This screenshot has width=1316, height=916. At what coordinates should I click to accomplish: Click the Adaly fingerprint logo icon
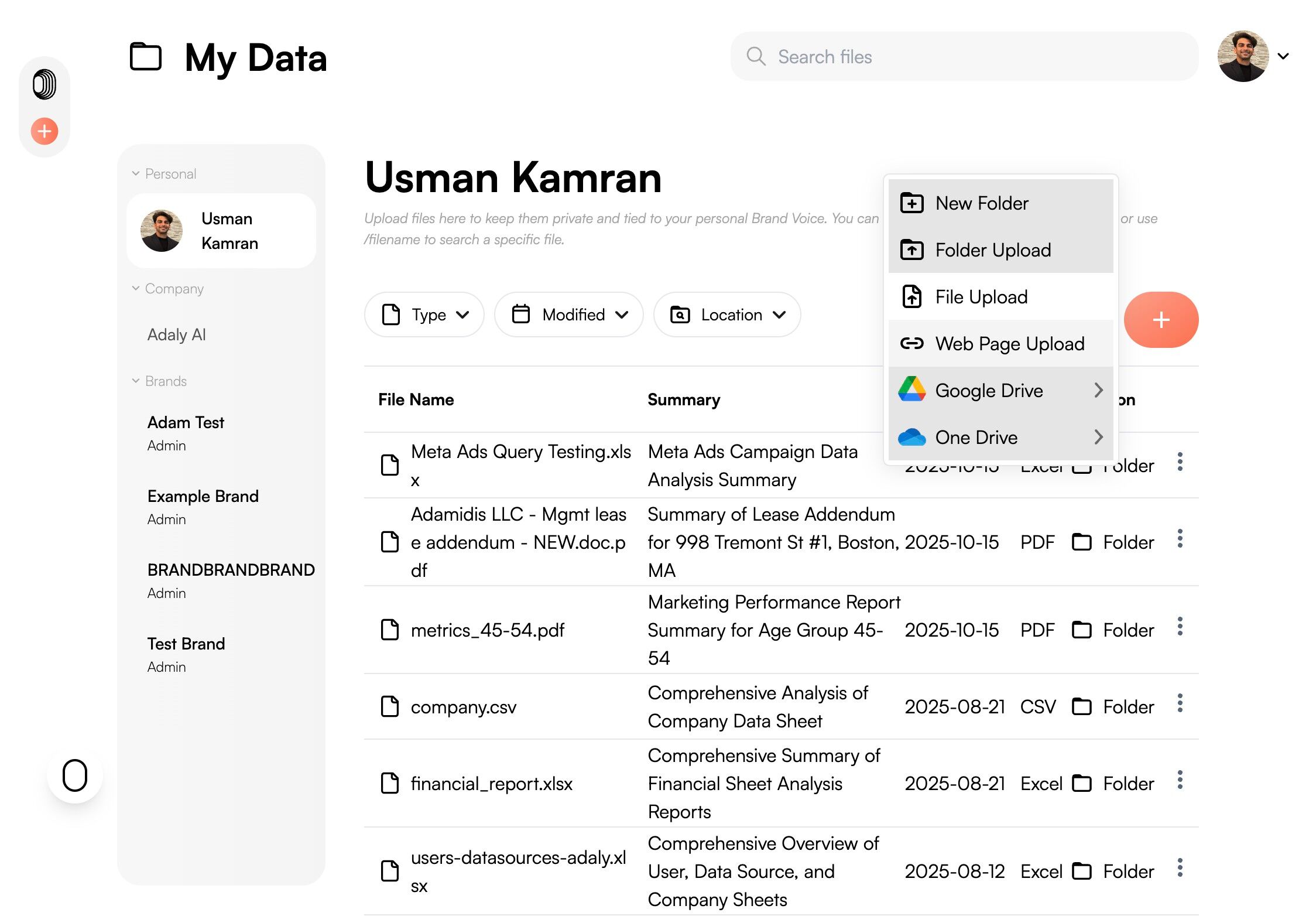(x=44, y=84)
